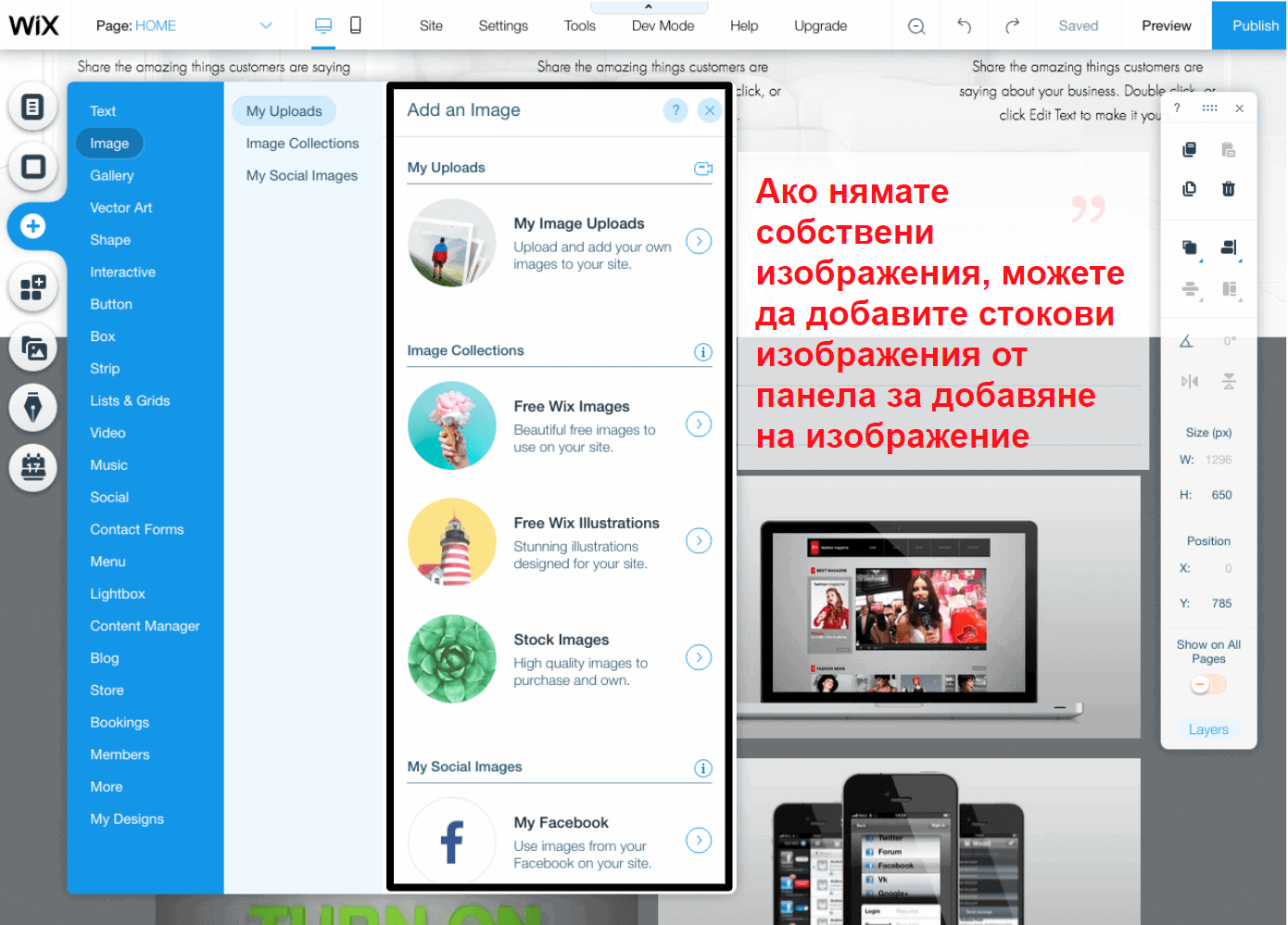Undo the last action
1288x925 pixels.
(964, 26)
